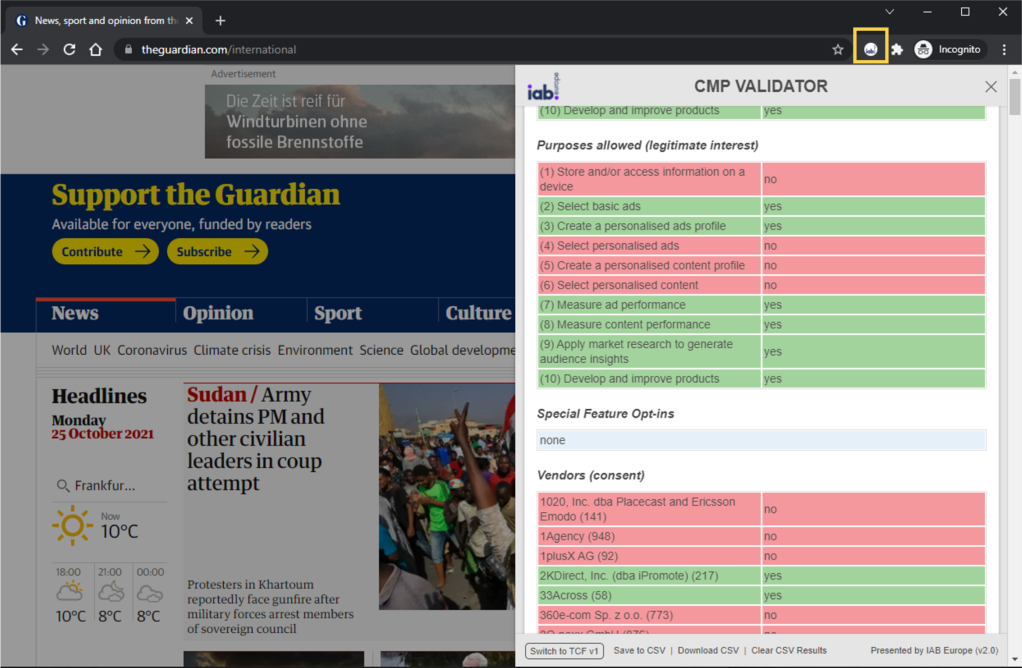
Task: Click 'Presented by IAB Europe (v2.0)' text
Action: [934, 650]
